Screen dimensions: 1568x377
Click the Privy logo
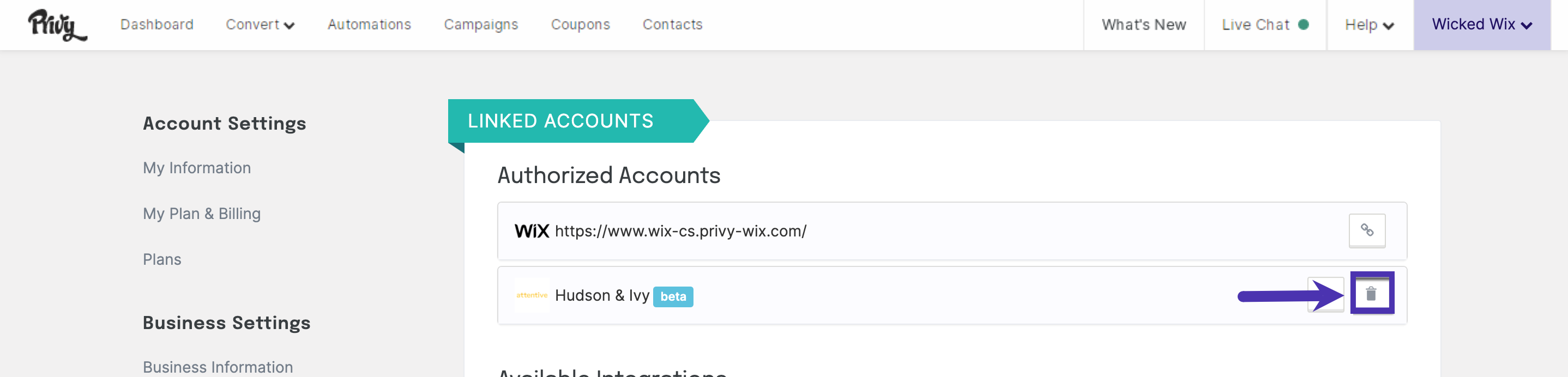tap(57, 25)
